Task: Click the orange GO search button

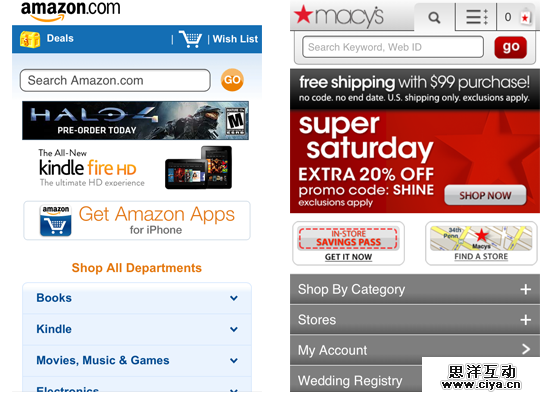Action: [x=232, y=80]
